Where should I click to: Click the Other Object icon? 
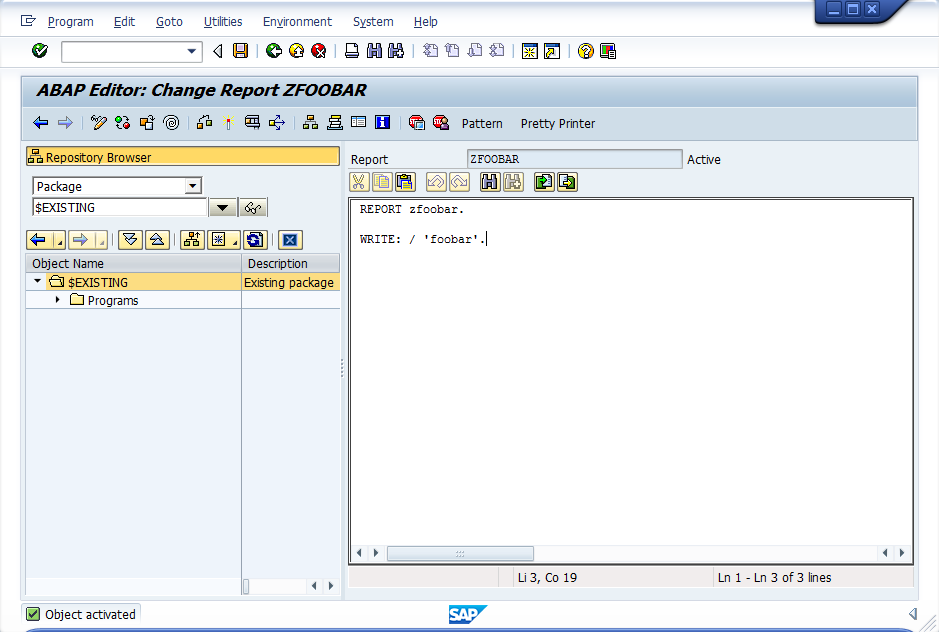point(147,123)
